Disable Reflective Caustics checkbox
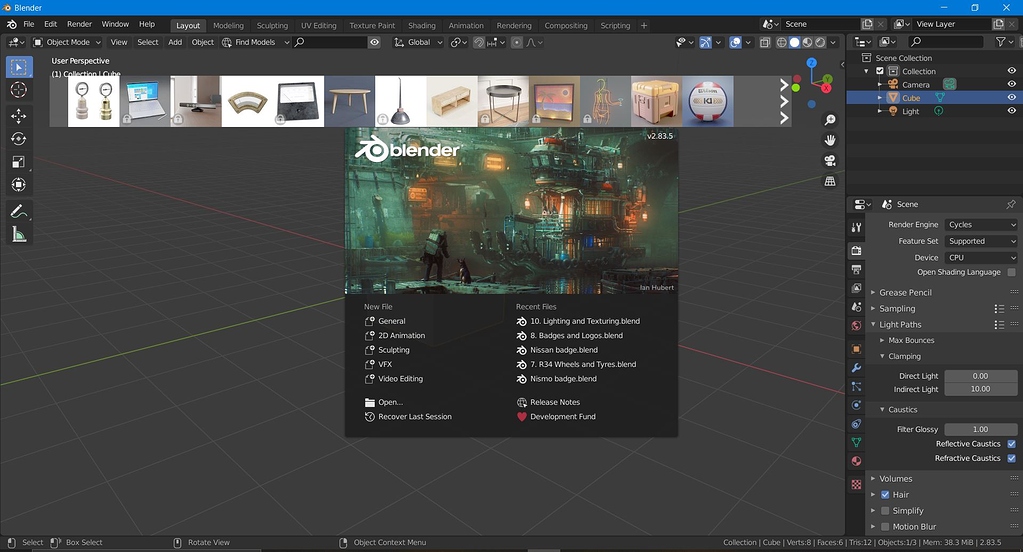This screenshot has width=1023, height=552. pos(1011,444)
